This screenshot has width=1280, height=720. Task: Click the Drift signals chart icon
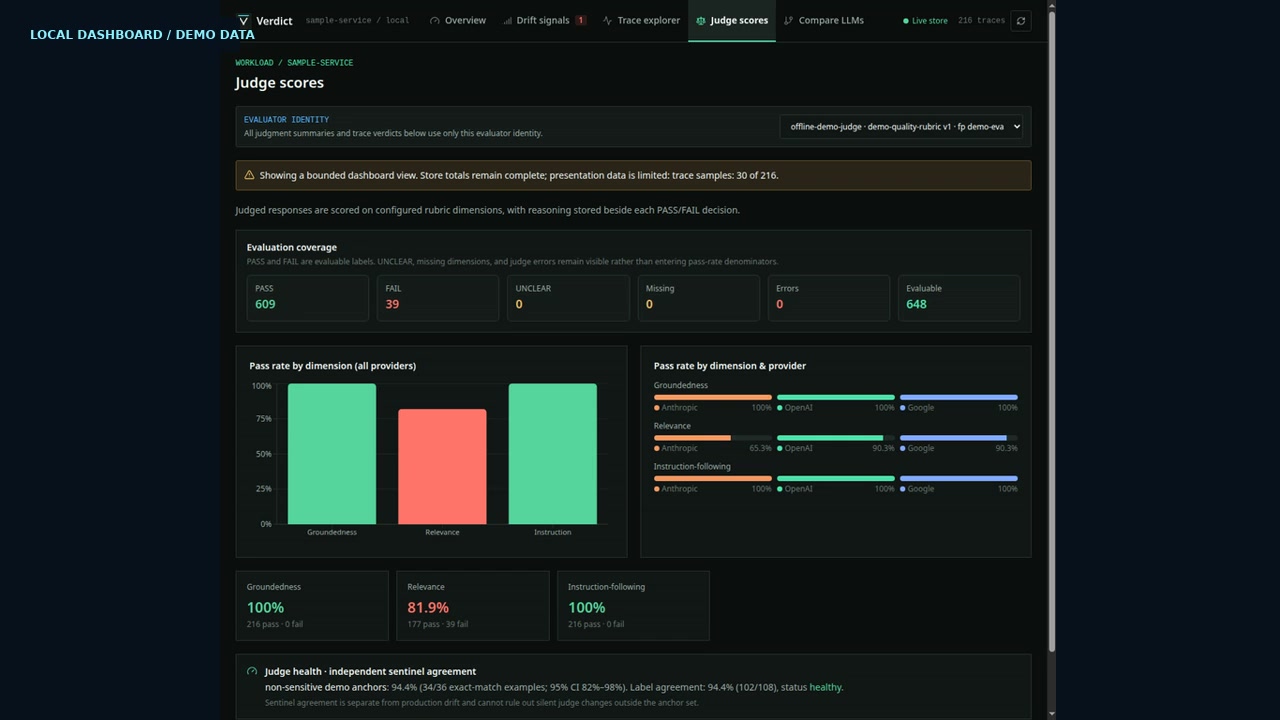(508, 20)
